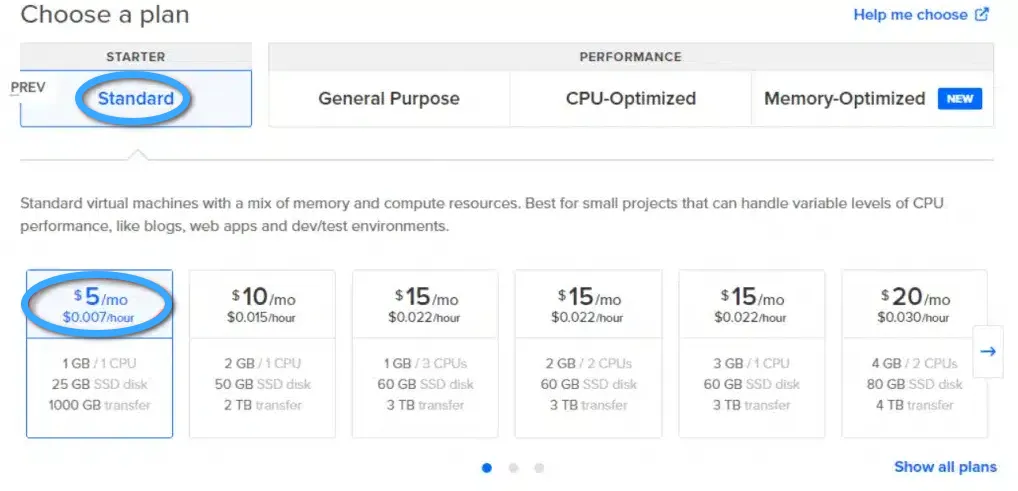The width and height of the screenshot is (1018, 491).
Task: Choose the $15/mo plan with 2 GB / 2 CPUs
Action: point(588,354)
